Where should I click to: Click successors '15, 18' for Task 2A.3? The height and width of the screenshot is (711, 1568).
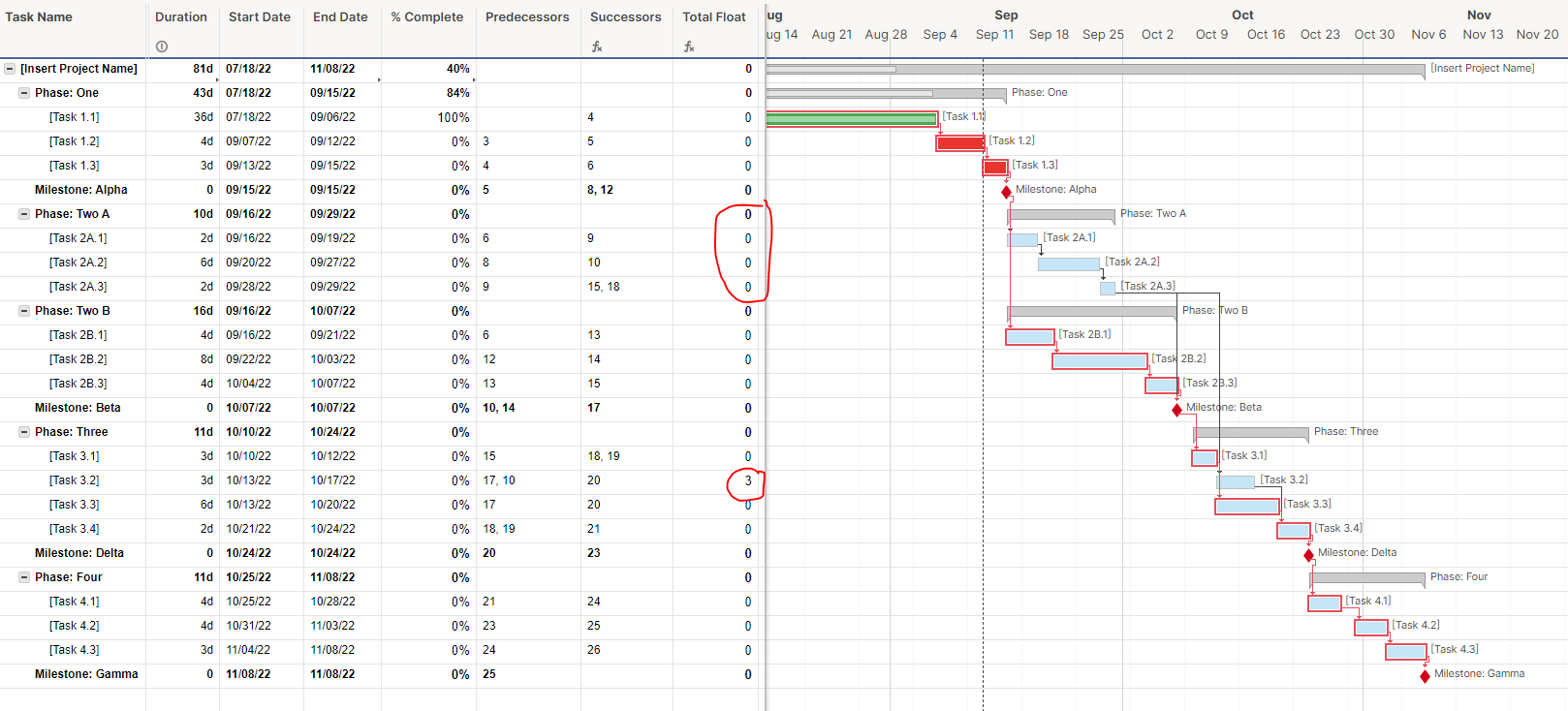[604, 287]
